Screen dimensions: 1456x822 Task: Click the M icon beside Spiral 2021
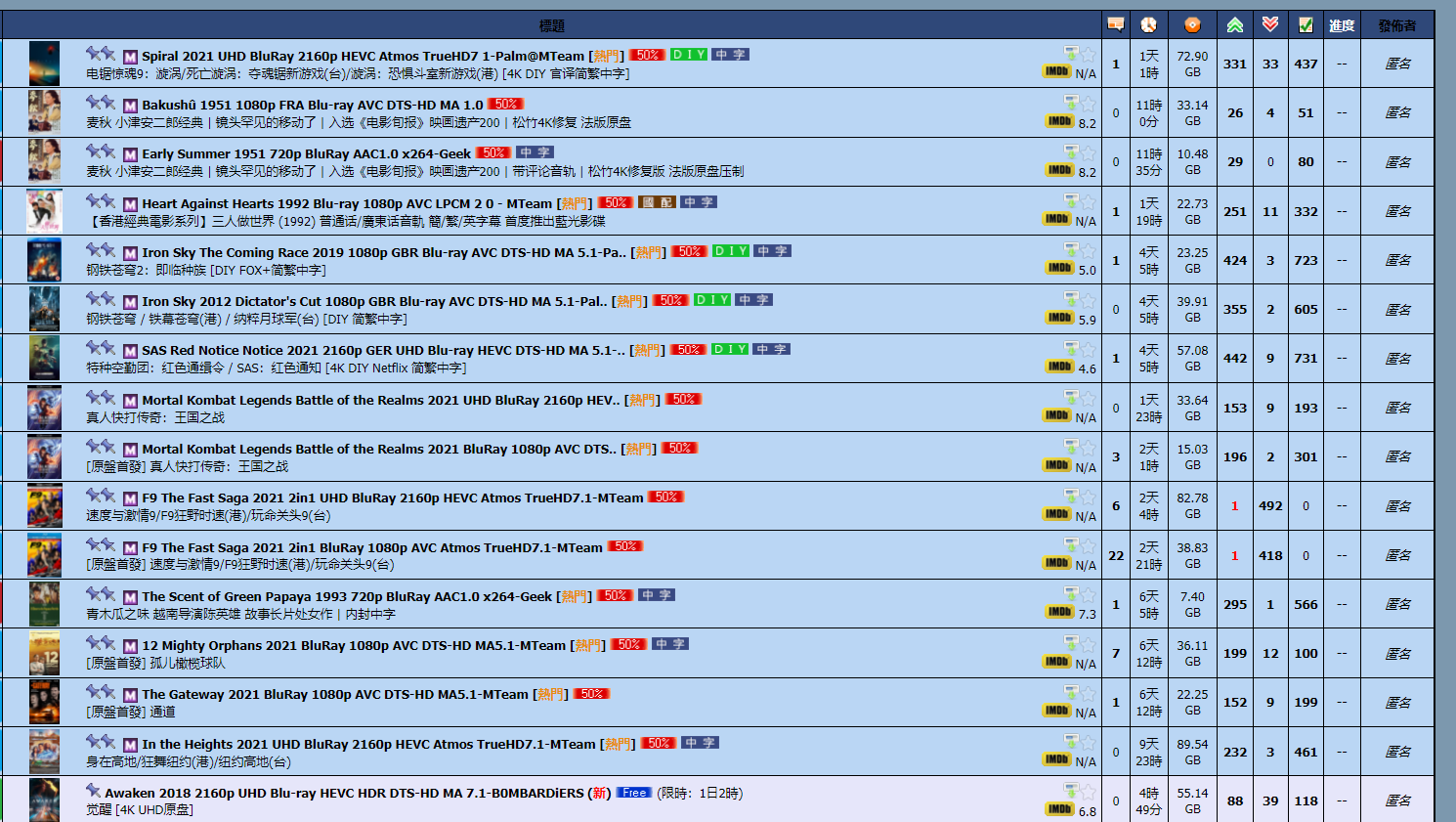coord(130,56)
